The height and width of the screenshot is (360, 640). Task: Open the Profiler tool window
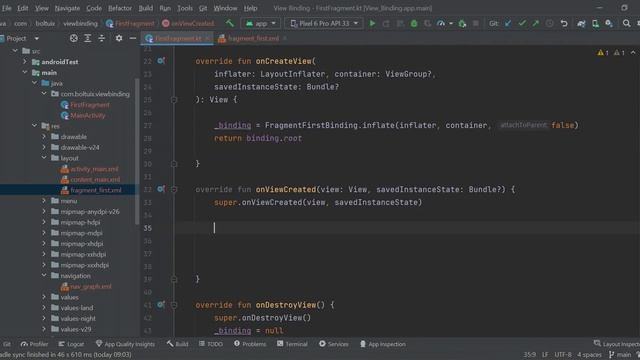[34, 344]
